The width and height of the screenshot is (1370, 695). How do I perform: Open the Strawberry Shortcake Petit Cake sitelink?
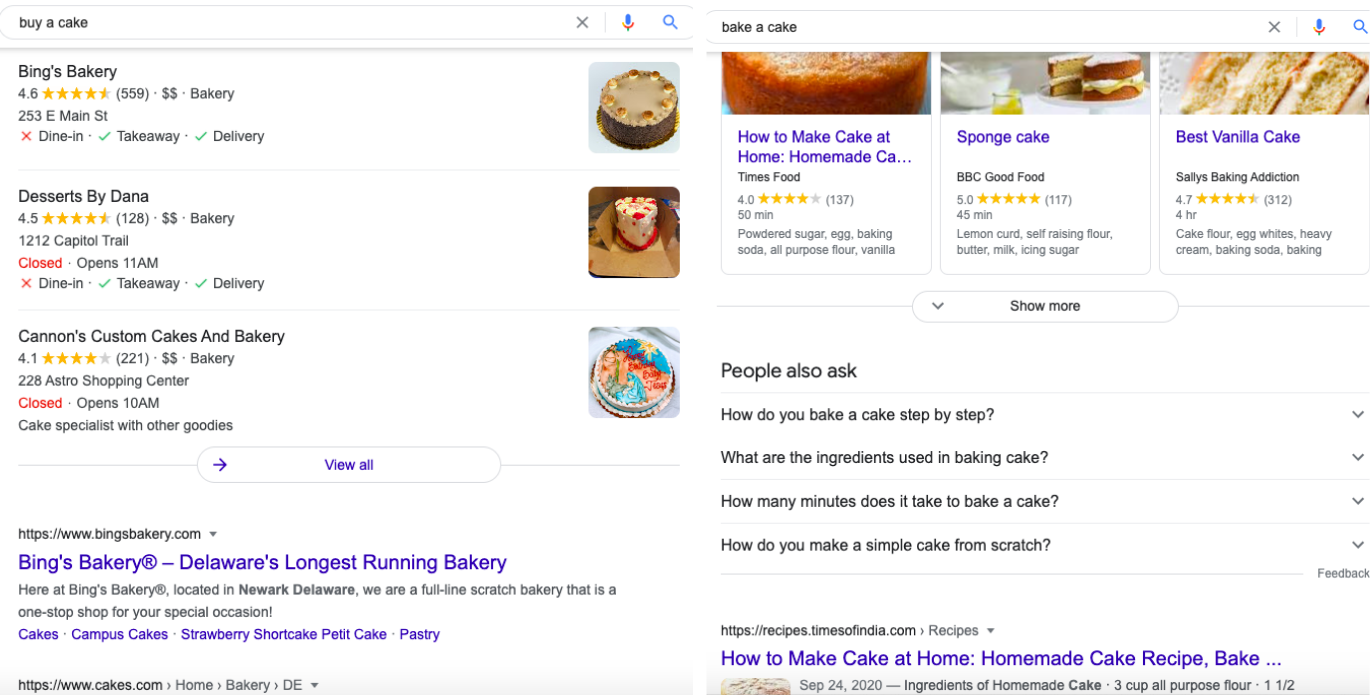coord(283,634)
